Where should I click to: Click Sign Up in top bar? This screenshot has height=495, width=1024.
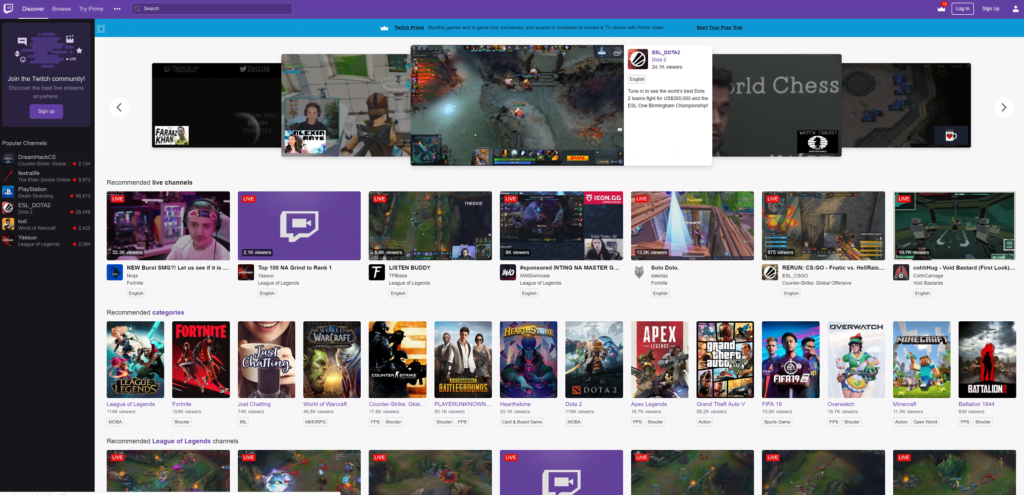coord(991,8)
